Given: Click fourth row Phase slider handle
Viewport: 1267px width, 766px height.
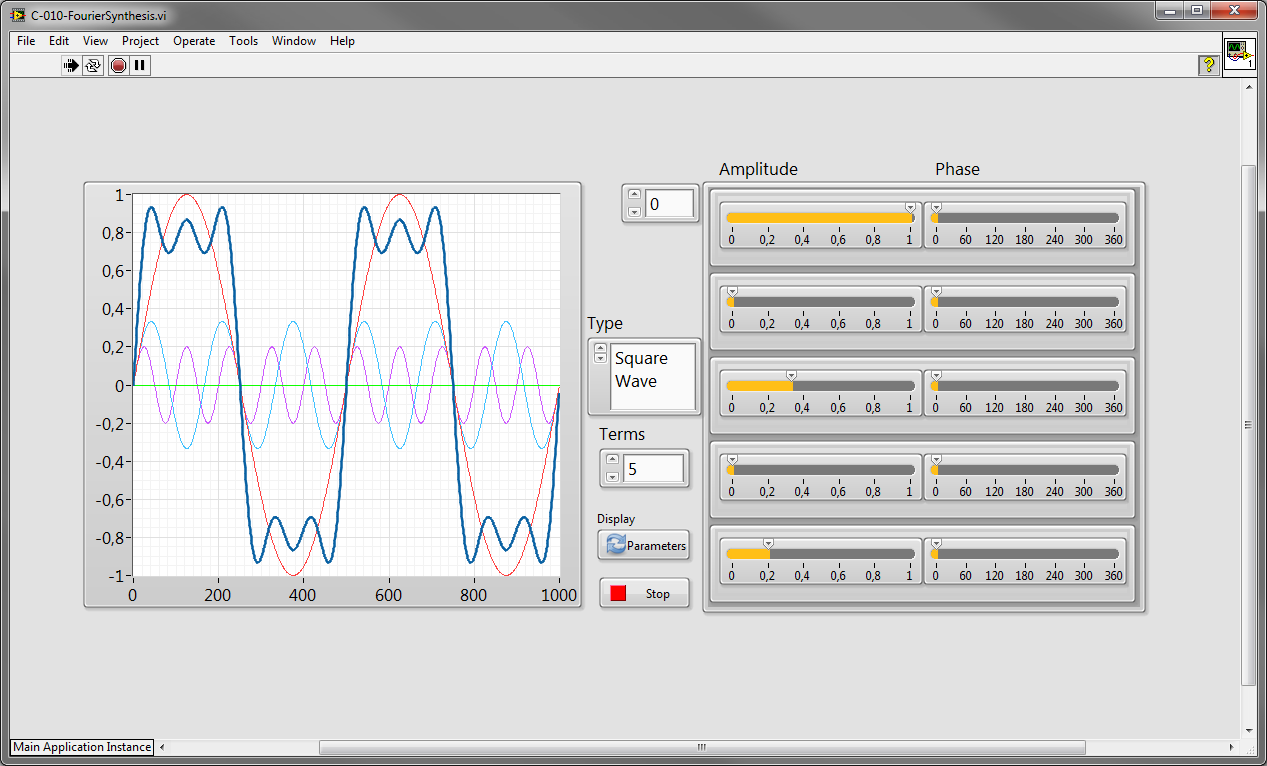Looking at the screenshot, I should [936, 459].
